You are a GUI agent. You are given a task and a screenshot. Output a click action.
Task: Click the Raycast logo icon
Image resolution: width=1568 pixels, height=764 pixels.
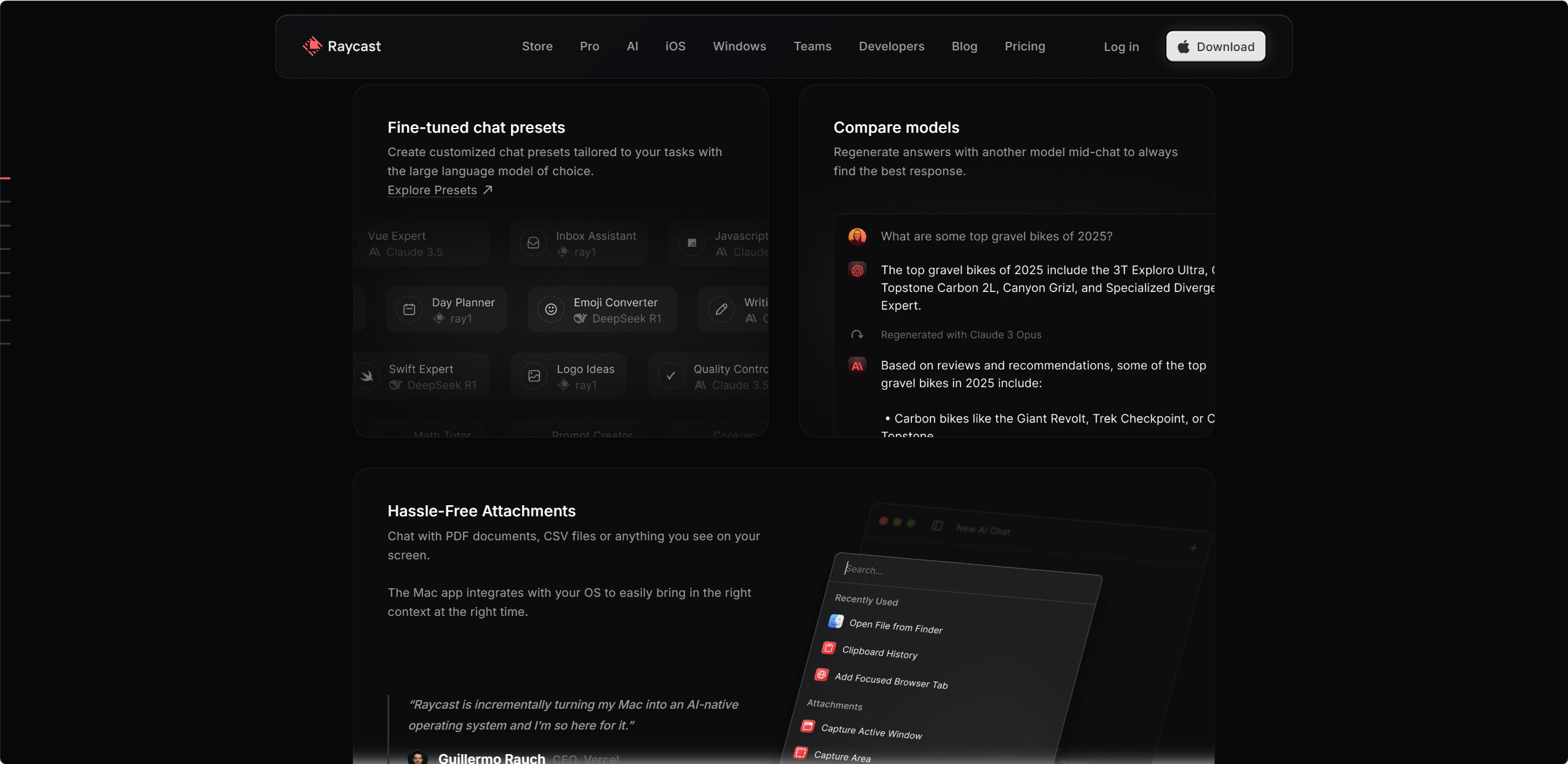point(312,46)
